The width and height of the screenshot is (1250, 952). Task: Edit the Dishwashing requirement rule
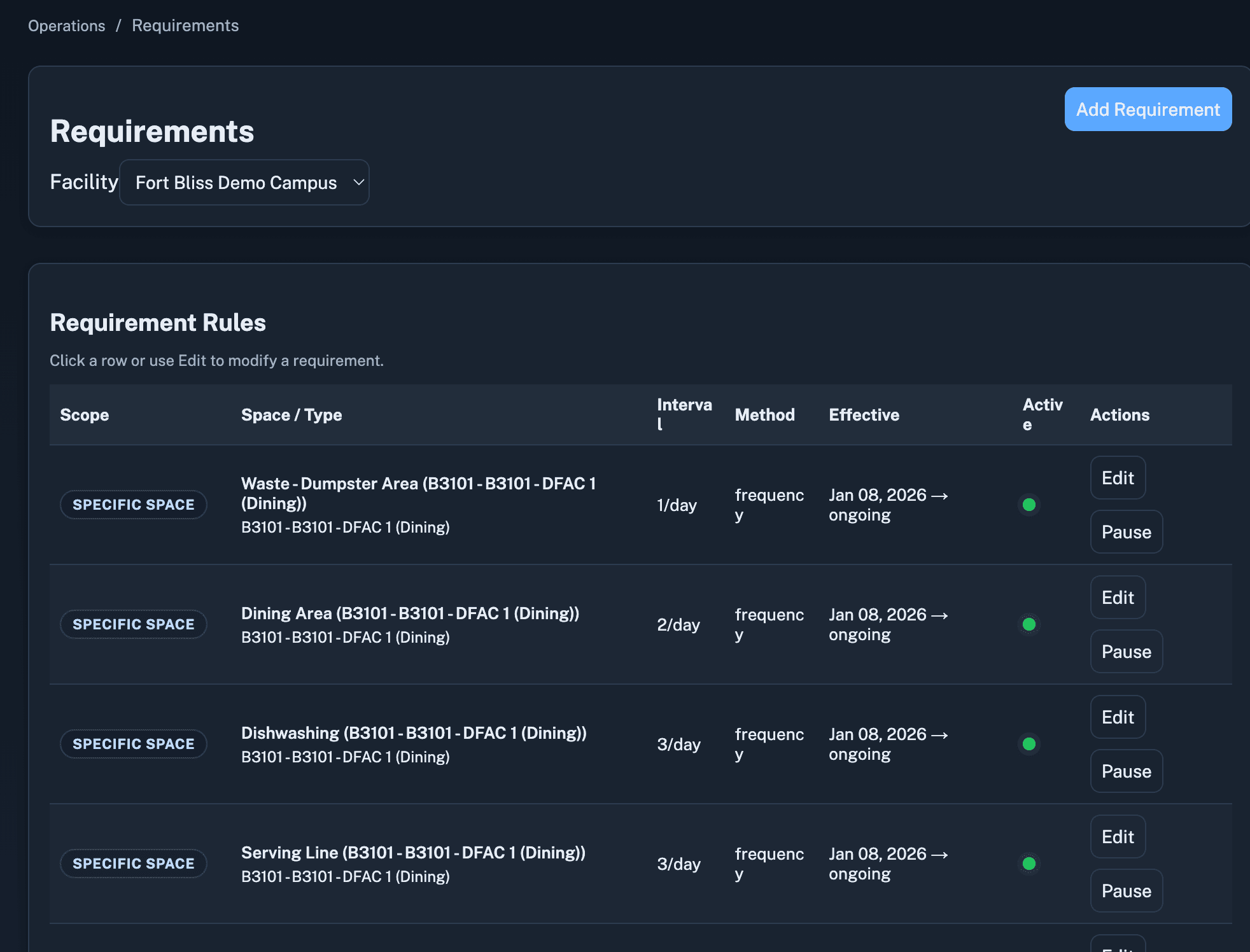pyautogui.click(x=1118, y=717)
